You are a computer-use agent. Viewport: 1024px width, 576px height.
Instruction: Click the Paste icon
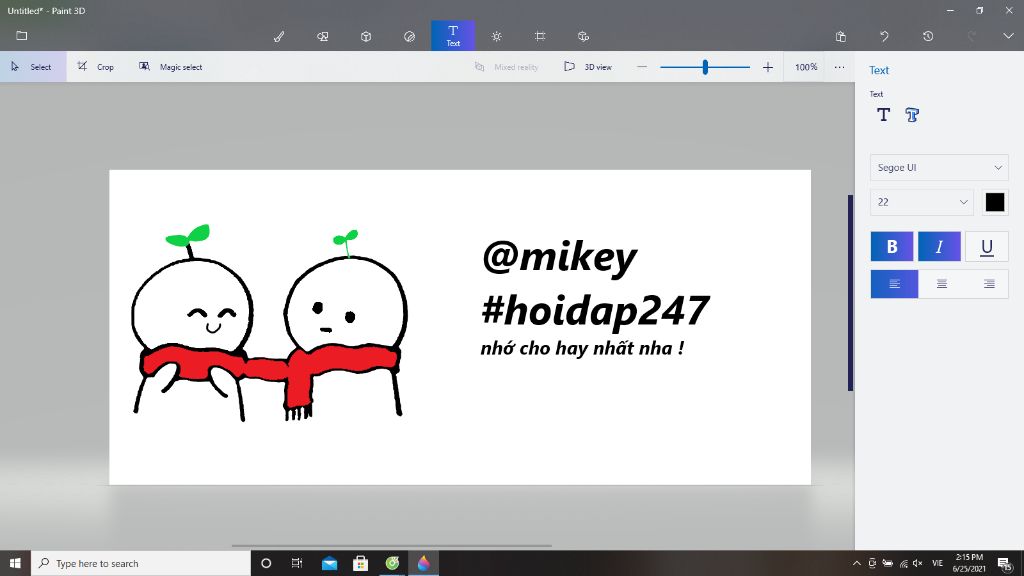(x=840, y=36)
